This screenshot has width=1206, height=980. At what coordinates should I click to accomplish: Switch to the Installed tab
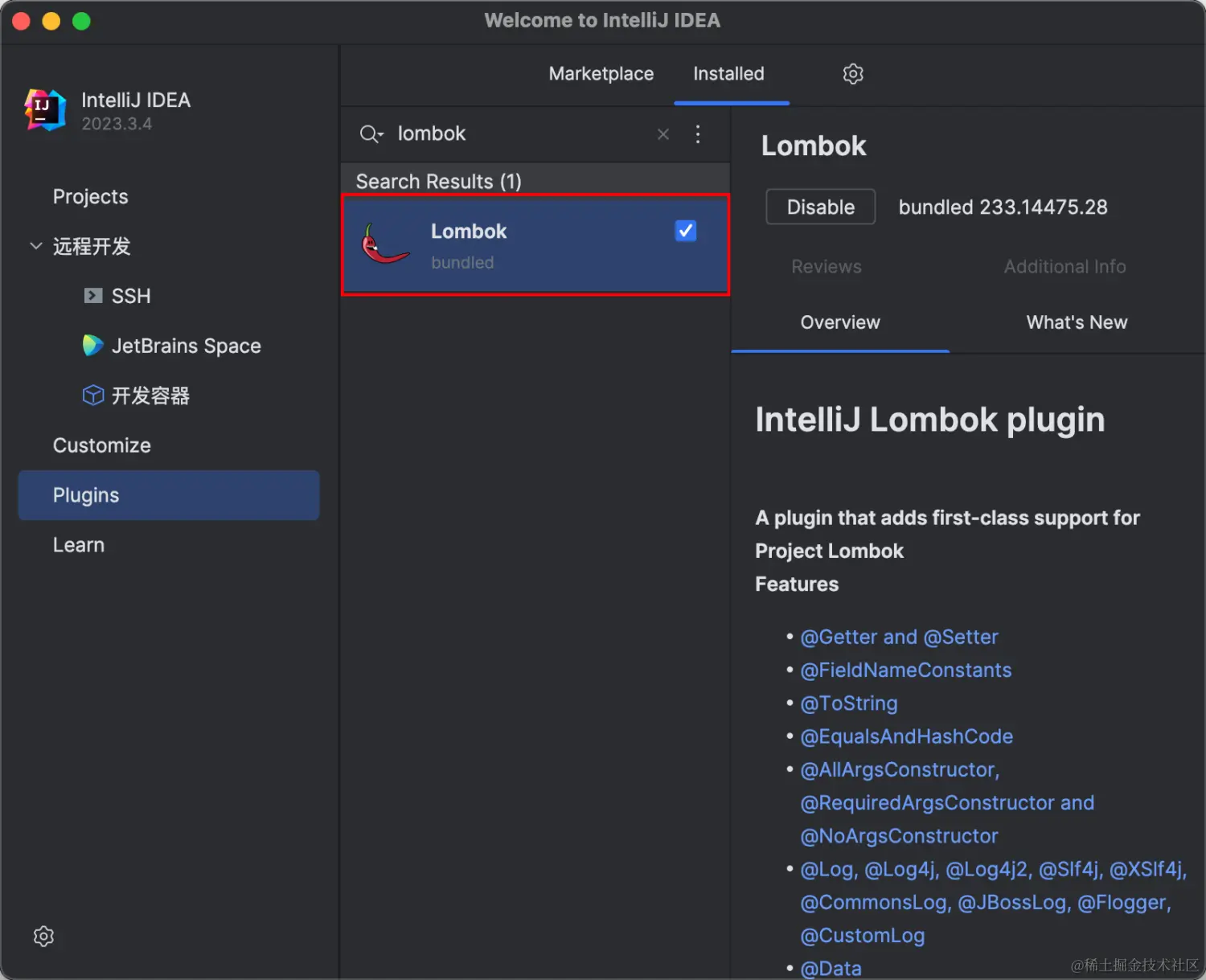coord(729,74)
